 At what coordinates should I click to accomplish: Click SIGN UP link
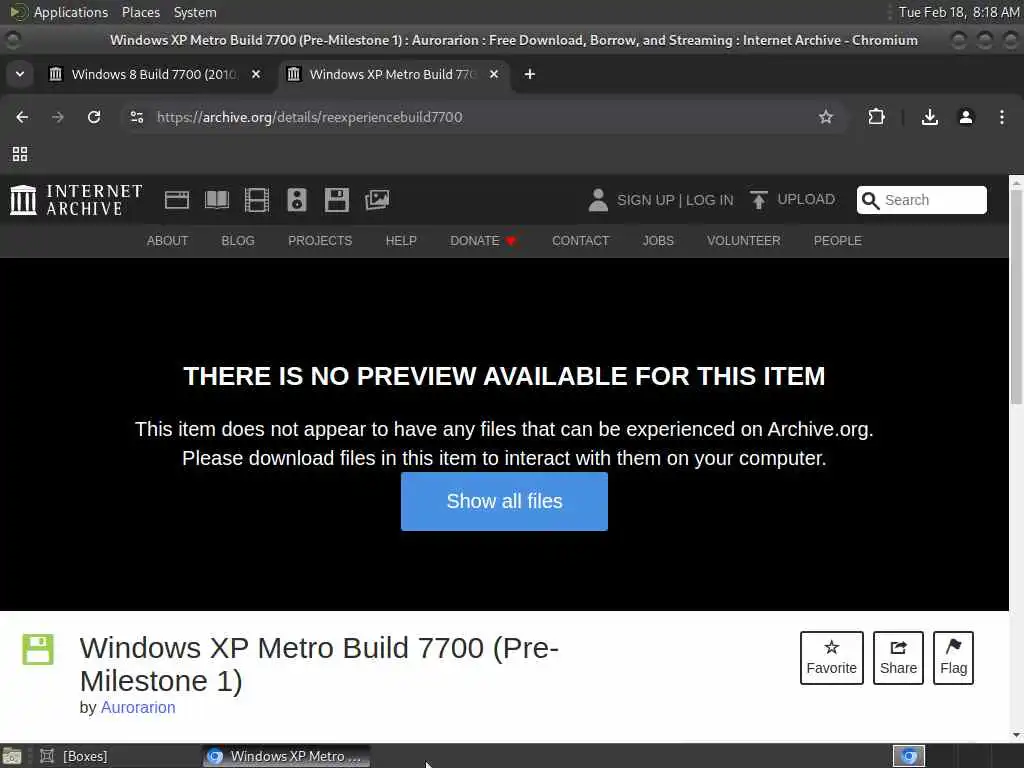645,200
